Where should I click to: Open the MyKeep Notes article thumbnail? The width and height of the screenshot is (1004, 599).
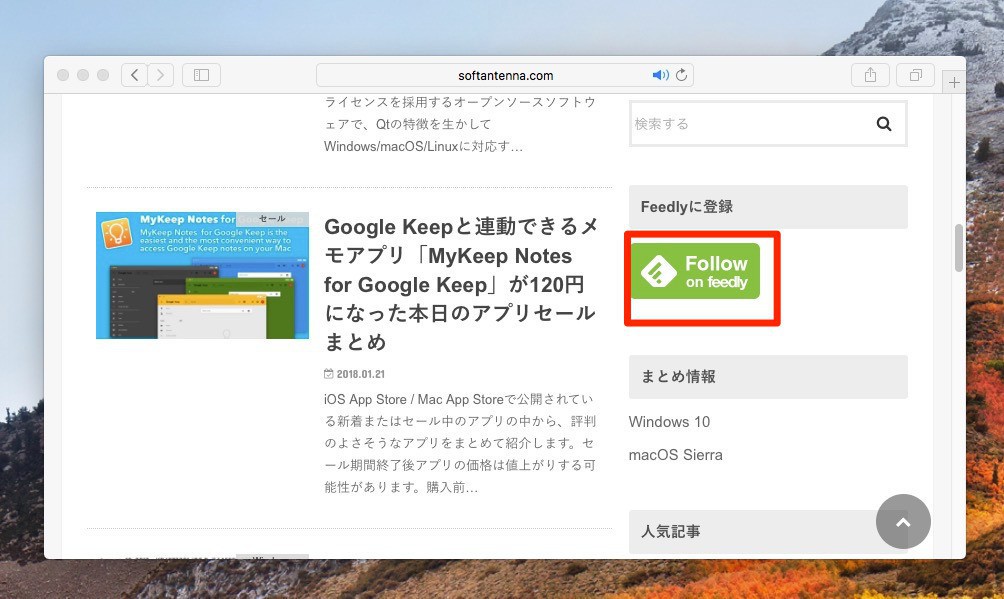202,275
